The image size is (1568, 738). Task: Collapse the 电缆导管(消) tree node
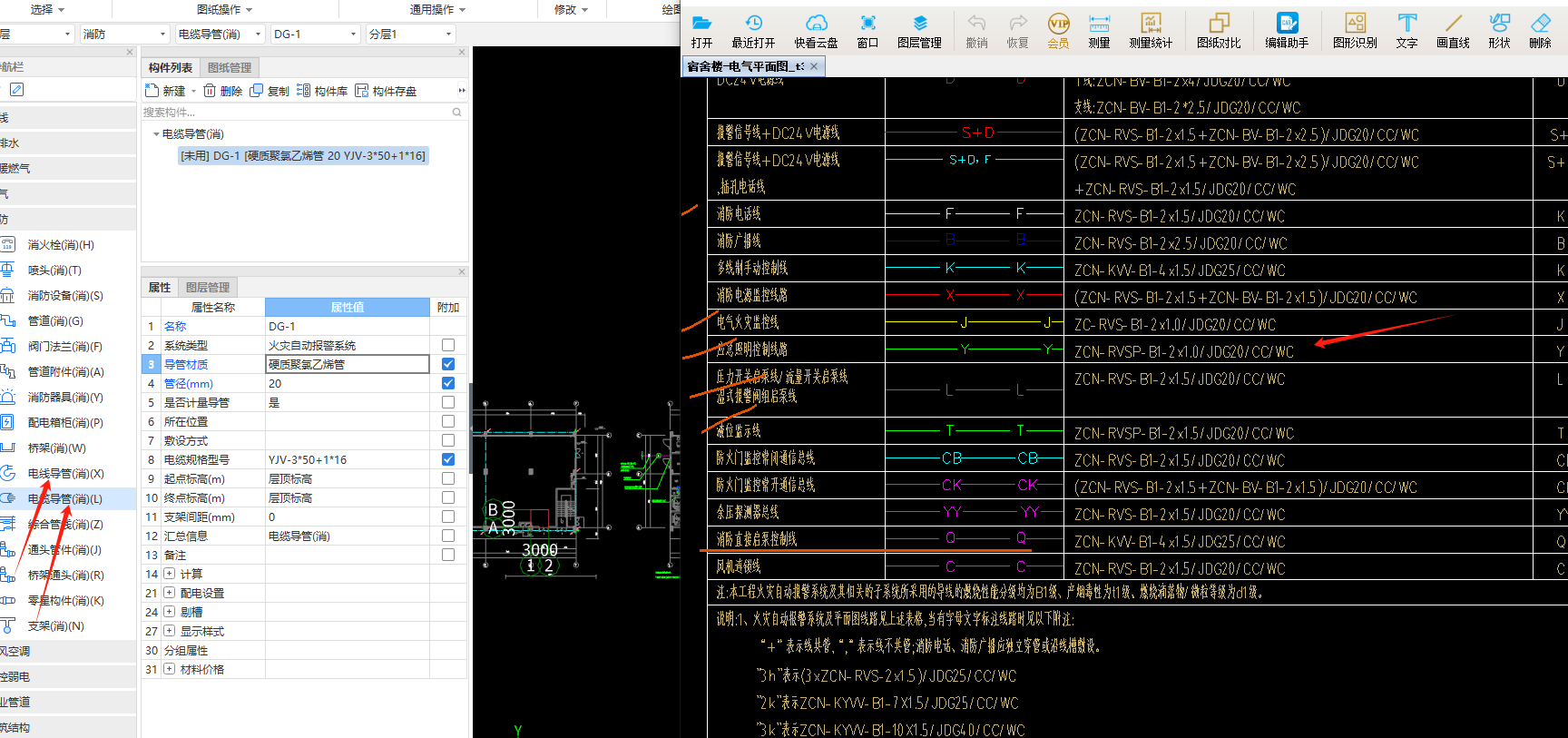tap(156, 134)
